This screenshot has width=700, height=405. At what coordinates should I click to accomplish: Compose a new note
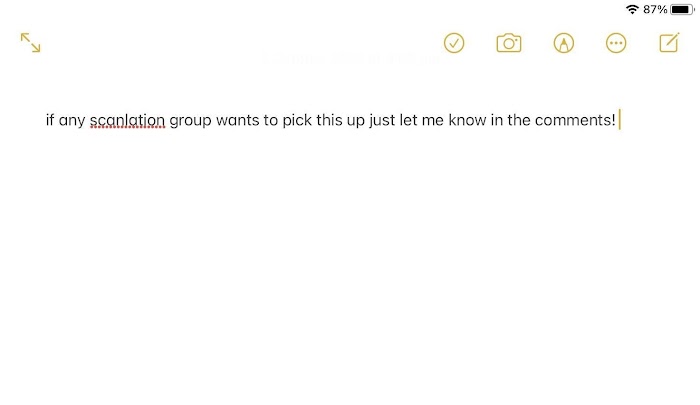[x=669, y=43]
